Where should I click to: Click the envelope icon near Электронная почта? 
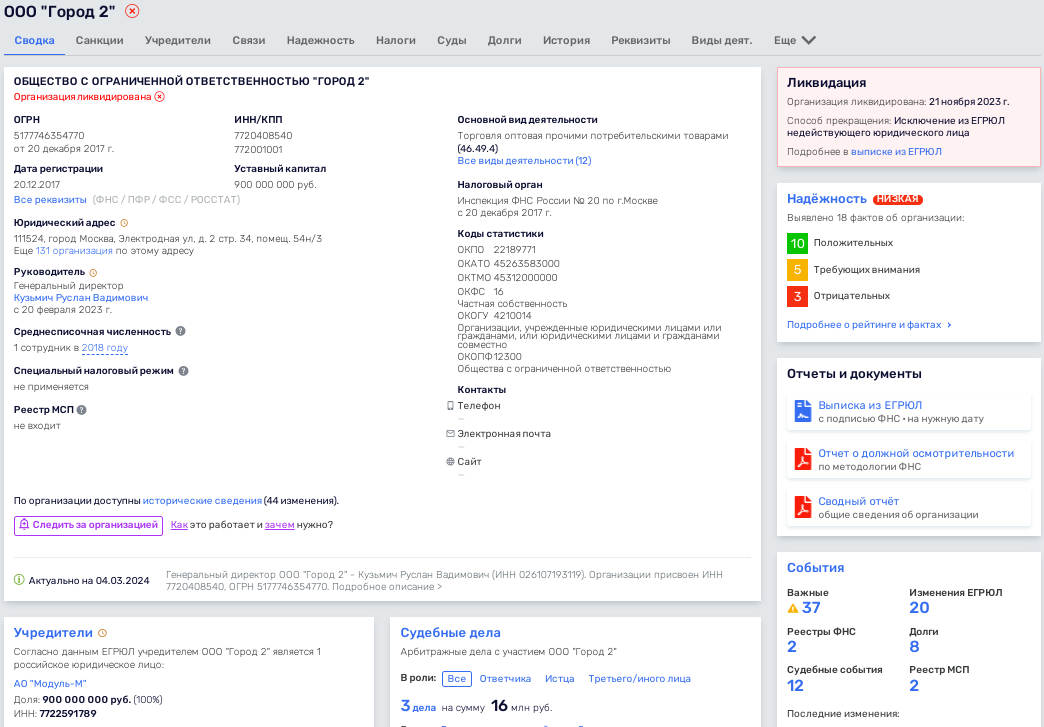[x=450, y=433]
